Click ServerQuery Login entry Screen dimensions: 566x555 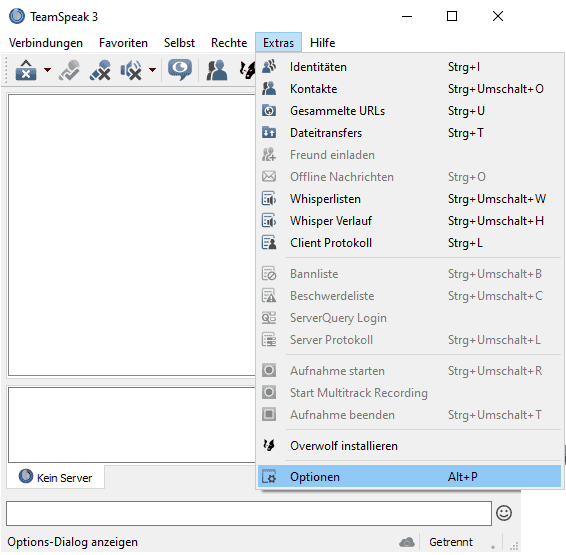pos(409,318)
